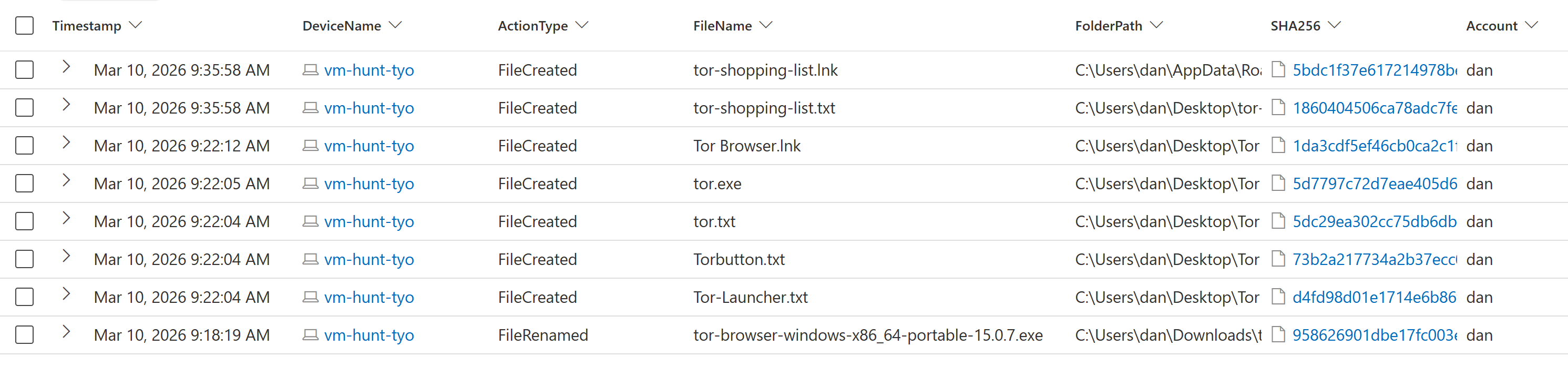Expand the tor-shopping-list.lnk row chevron
This screenshot has height=377, width=1568.
point(66,69)
